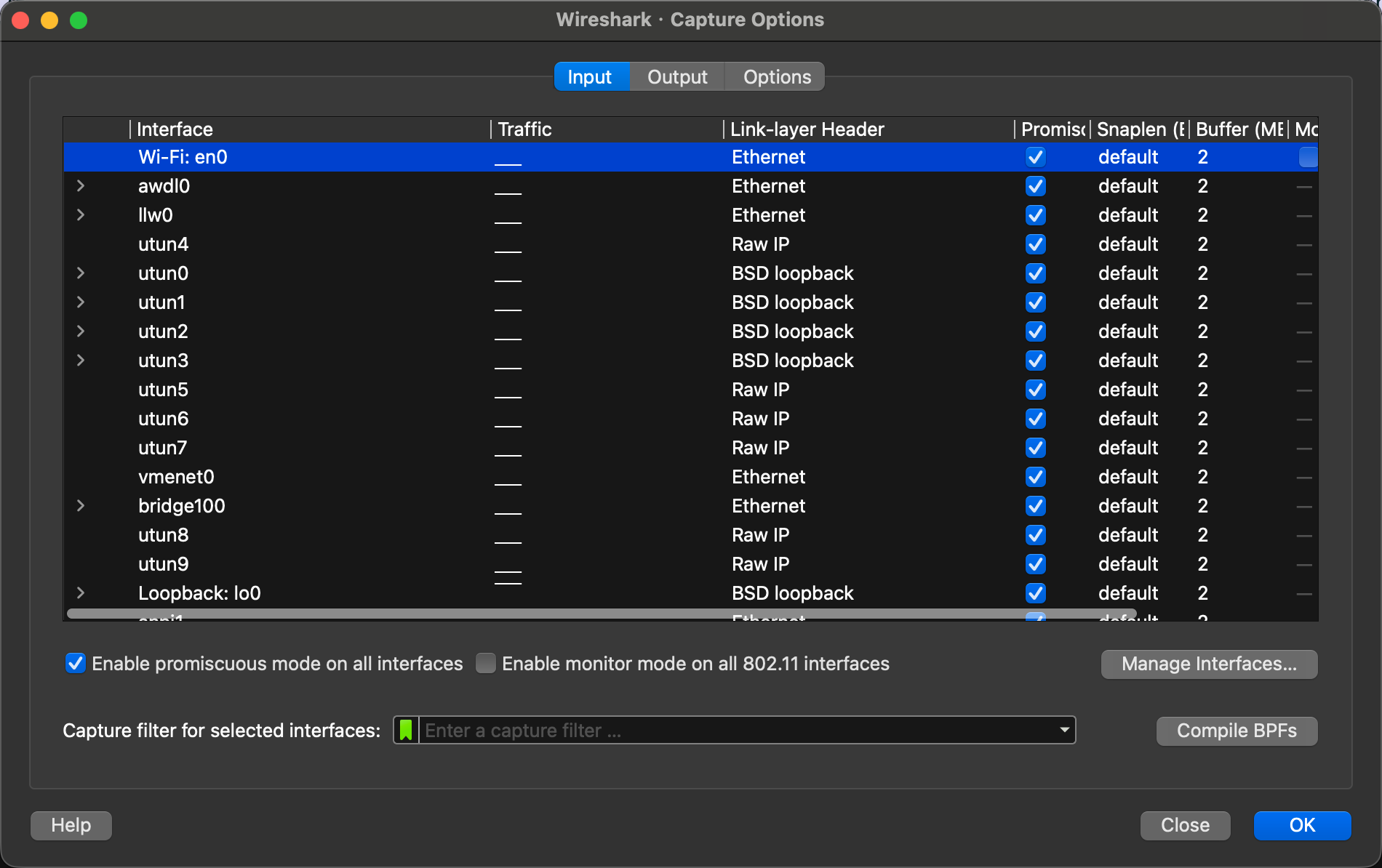1382x868 pixels.
Task: Expand the utun0 interface details
Action: (81, 273)
